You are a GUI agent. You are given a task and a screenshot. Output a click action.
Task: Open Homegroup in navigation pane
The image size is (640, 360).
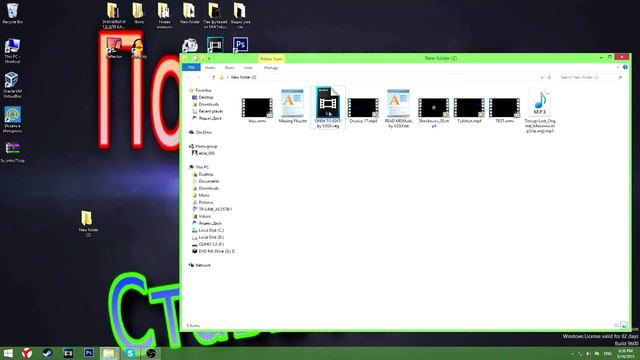206,146
